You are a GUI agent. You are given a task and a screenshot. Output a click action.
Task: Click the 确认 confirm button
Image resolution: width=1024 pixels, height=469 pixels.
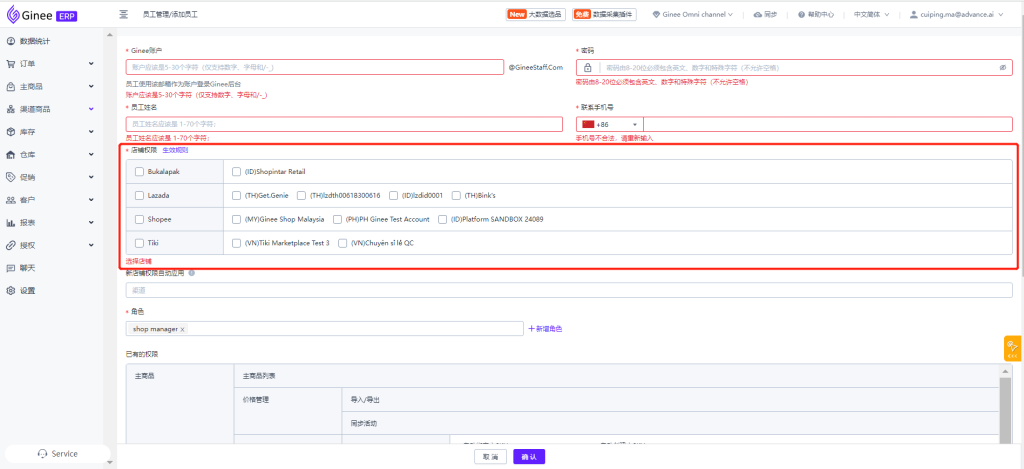coord(529,456)
